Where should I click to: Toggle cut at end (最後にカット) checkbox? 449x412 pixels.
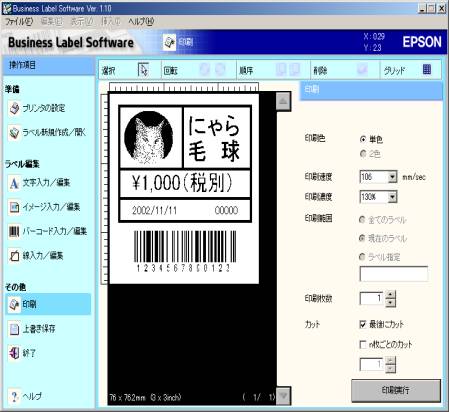pyautogui.click(x=363, y=324)
